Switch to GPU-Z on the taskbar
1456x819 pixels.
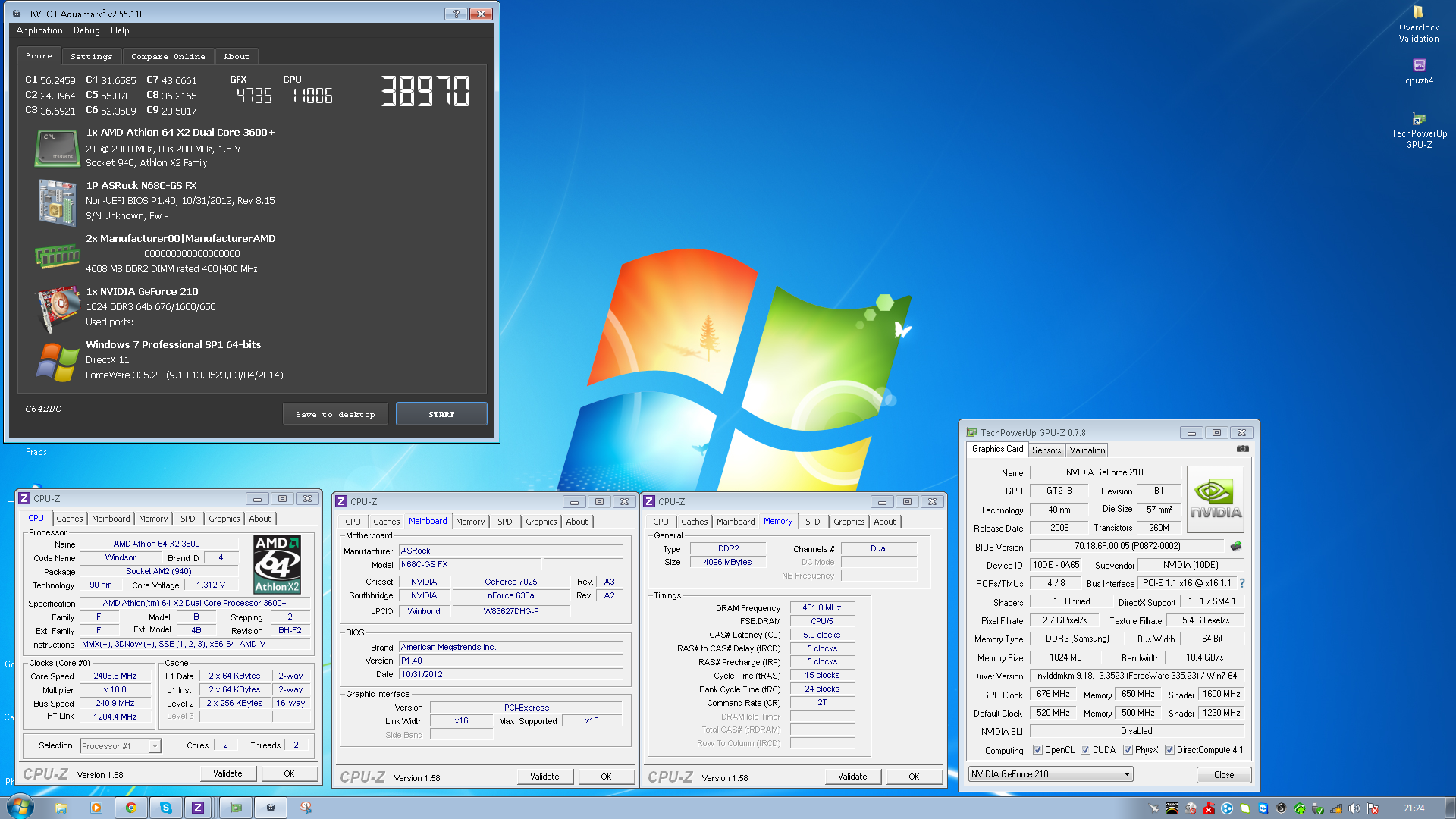(x=236, y=808)
